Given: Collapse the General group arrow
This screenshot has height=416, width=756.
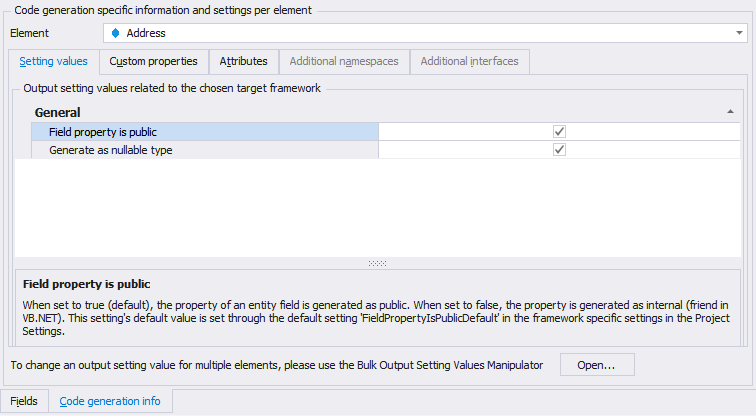Looking at the screenshot, I should coord(730,112).
